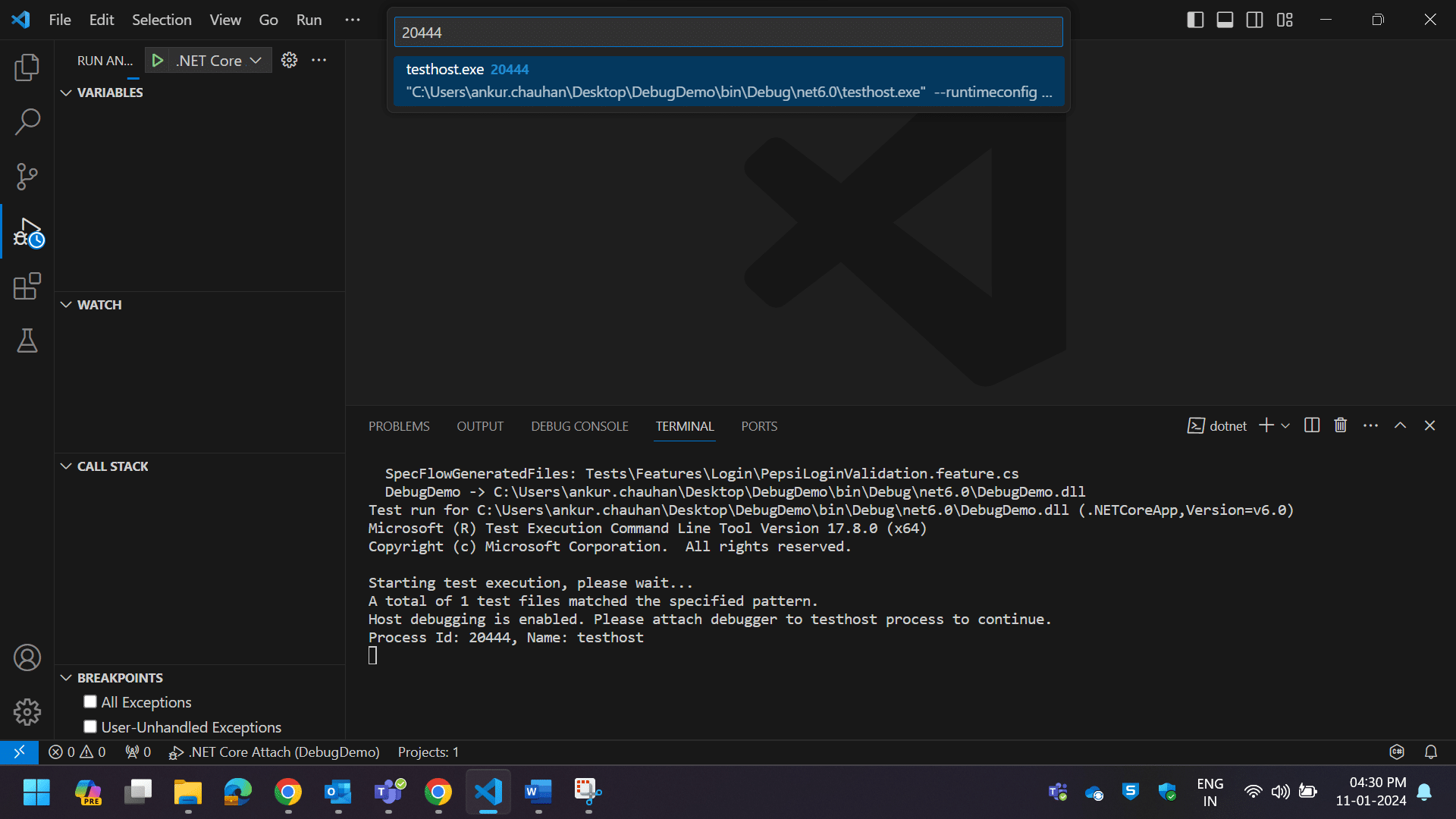Click .NET Core Attach (DebugDemo) status item
Image resolution: width=1456 pixels, height=819 pixels.
coord(274,752)
